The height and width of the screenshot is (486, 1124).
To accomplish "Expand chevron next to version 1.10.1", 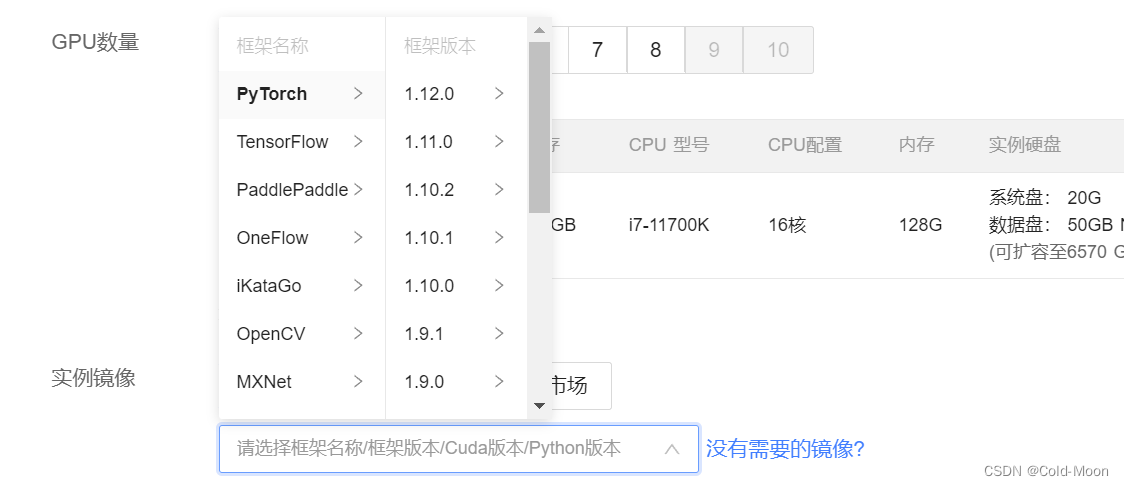I will pyautogui.click(x=500, y=238).
